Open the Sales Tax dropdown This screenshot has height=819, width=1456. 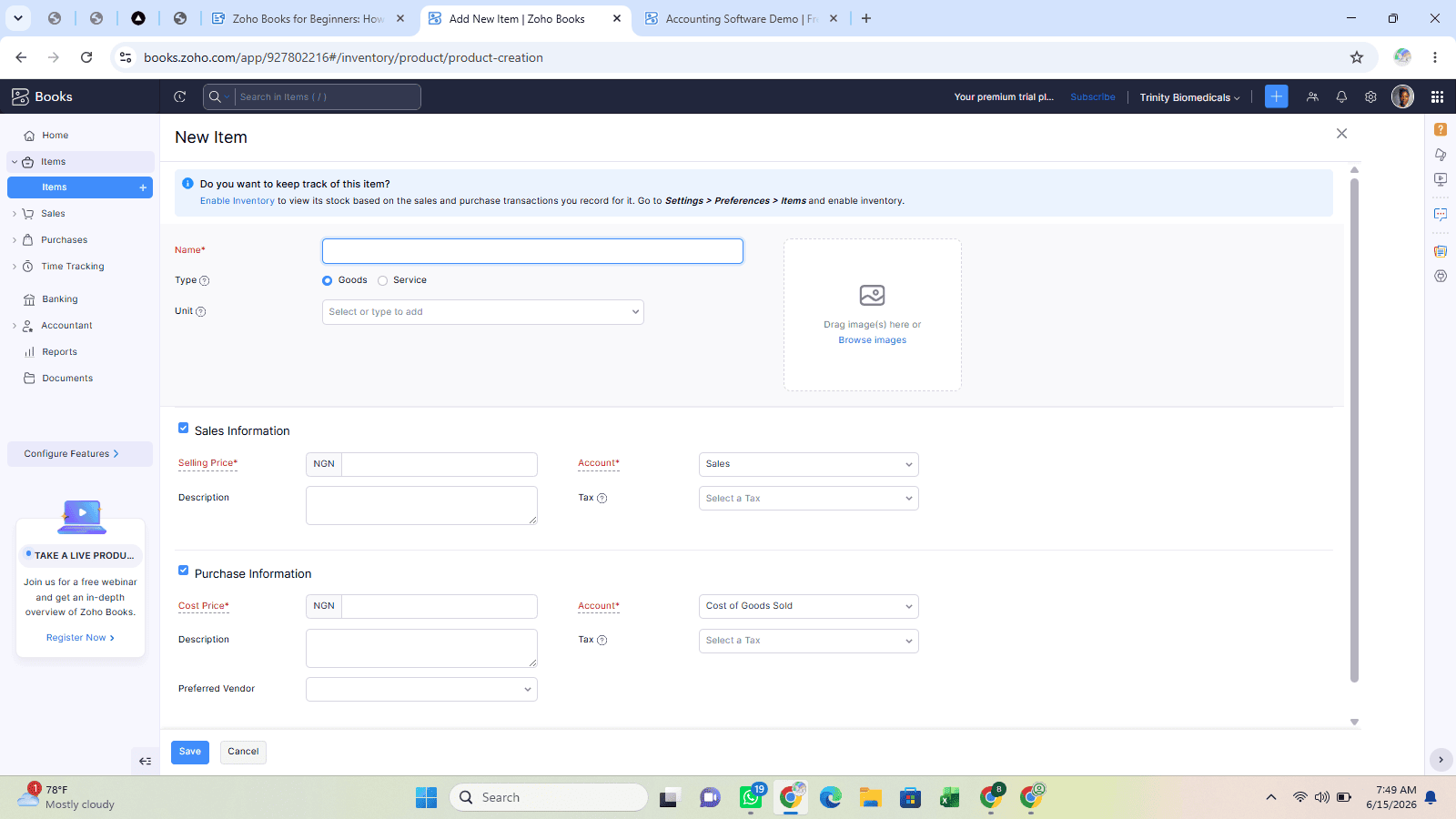point(809,499)
